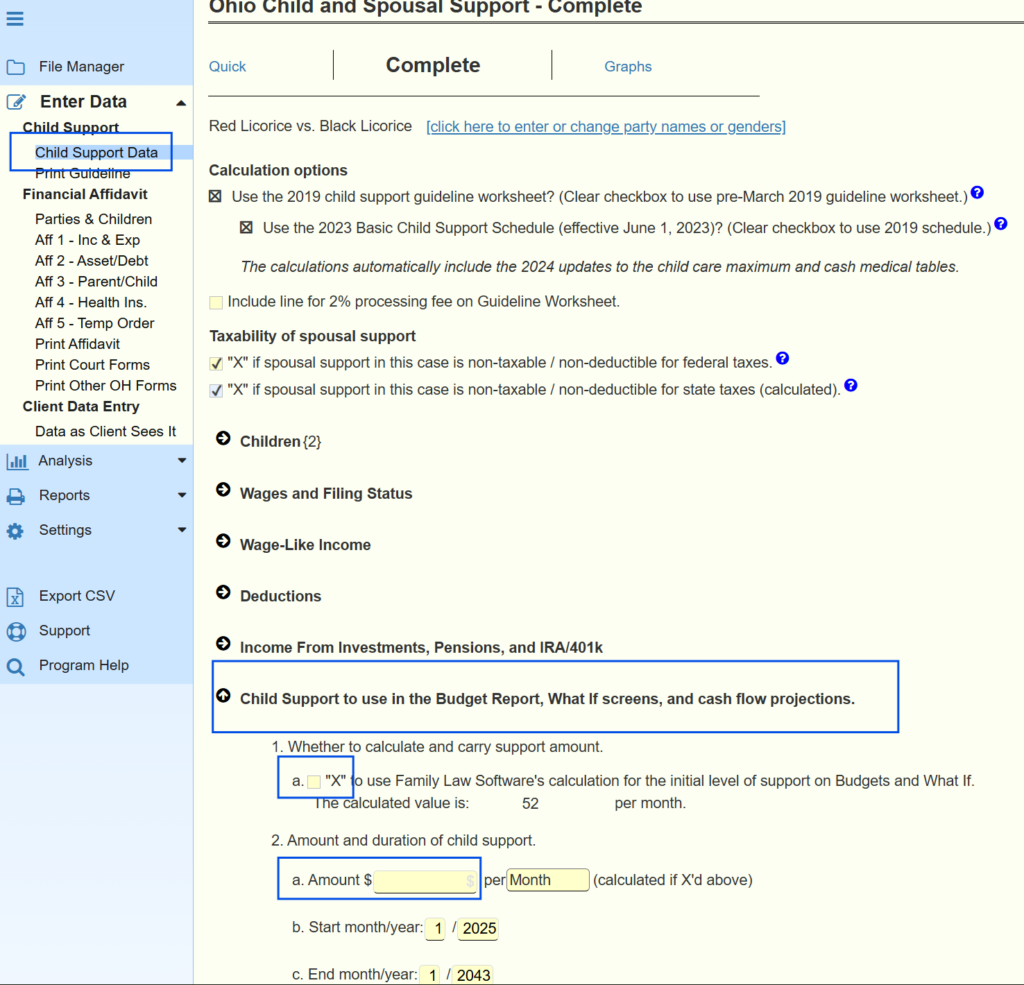Click the Enter Data pencil icon
This screenshot has width=1024, height=985.
coord(16,102)
